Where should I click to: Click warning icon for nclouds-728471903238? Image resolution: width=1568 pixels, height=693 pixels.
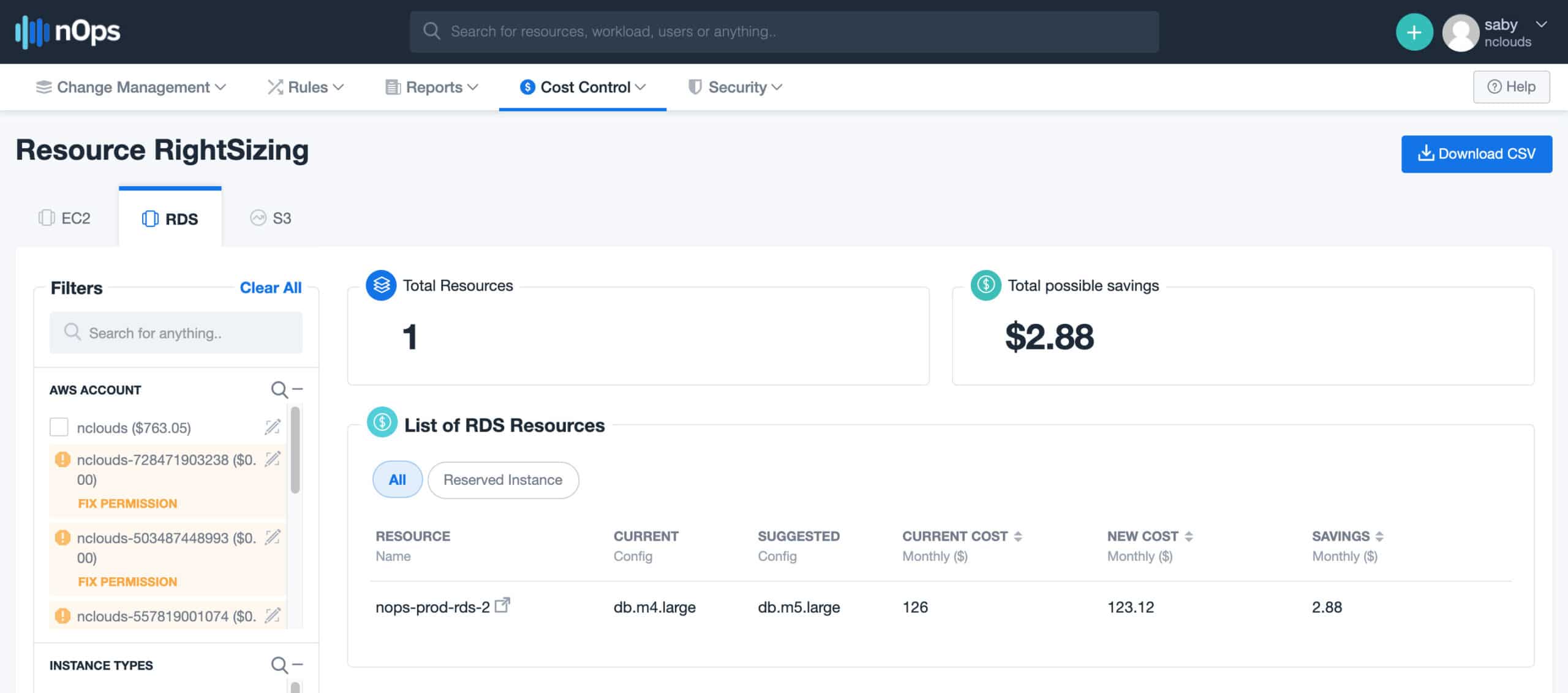[x=62, y=459]
